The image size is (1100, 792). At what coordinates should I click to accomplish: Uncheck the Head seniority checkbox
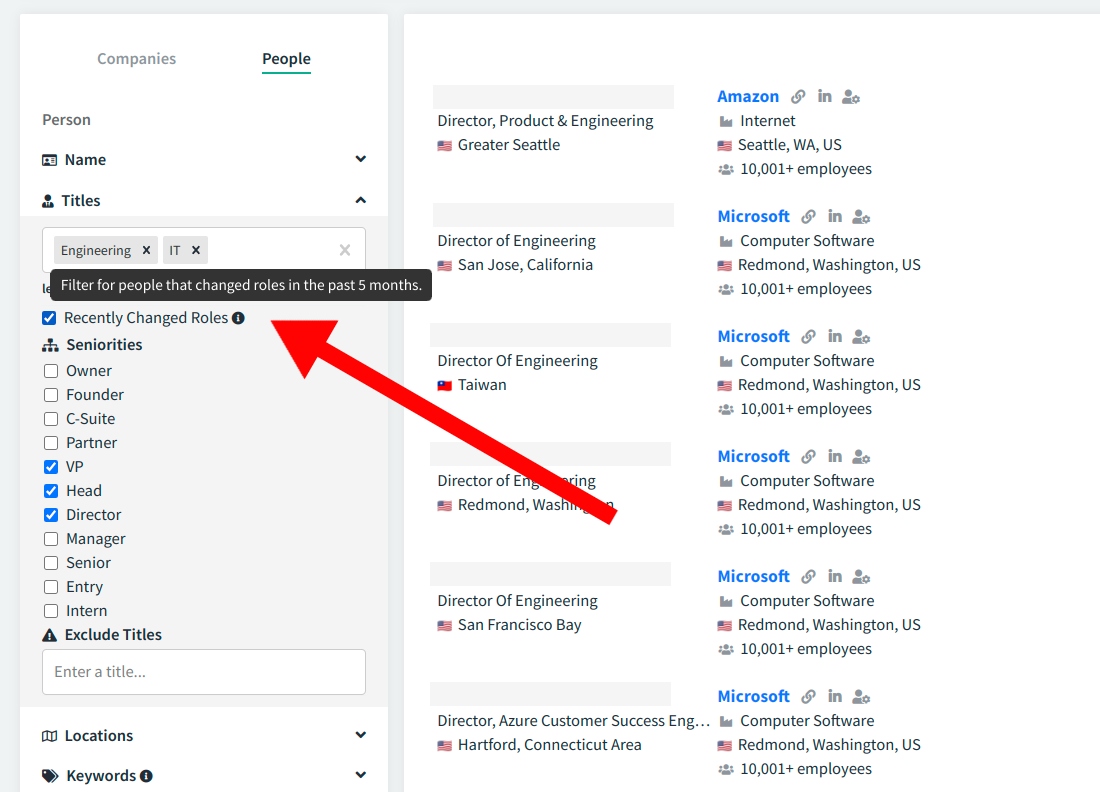pos(51,490)
